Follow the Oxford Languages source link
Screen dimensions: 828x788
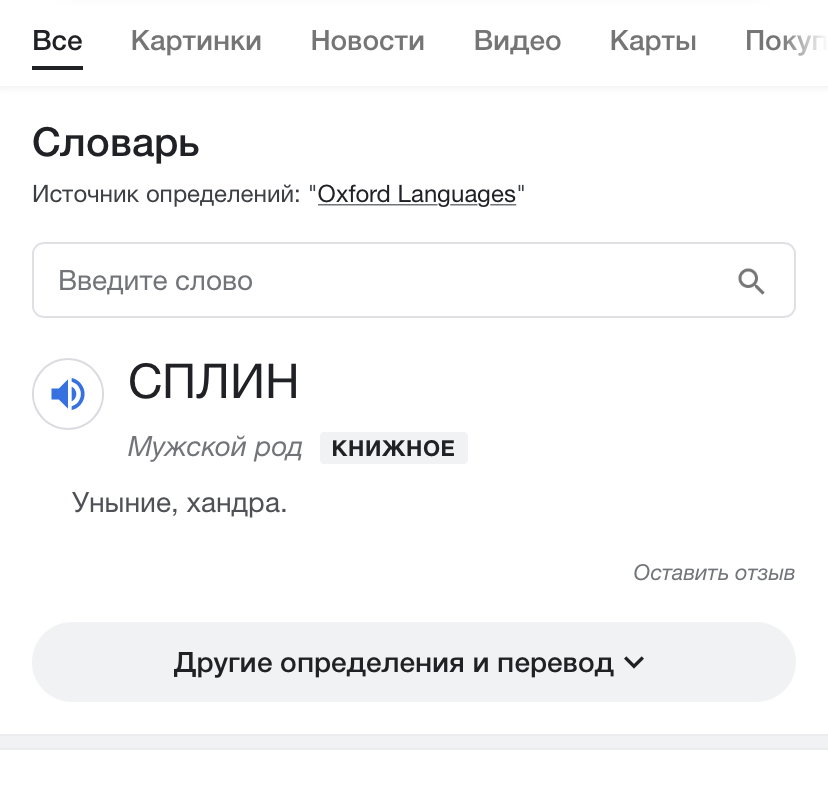[x=417, y=194]
